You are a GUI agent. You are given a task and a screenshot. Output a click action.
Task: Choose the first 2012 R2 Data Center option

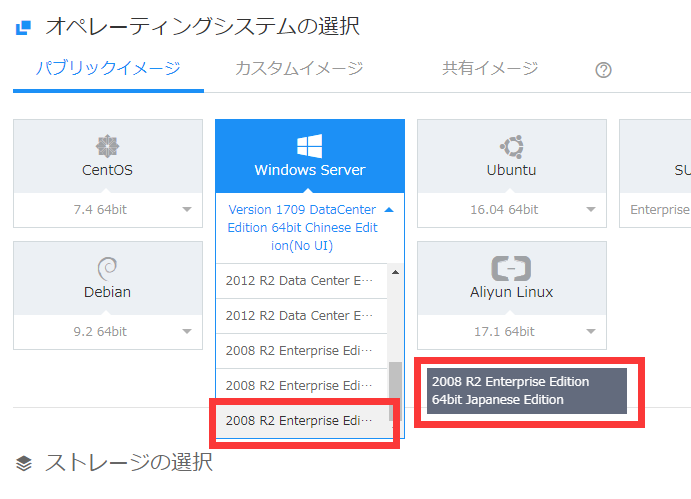(301, 281)
